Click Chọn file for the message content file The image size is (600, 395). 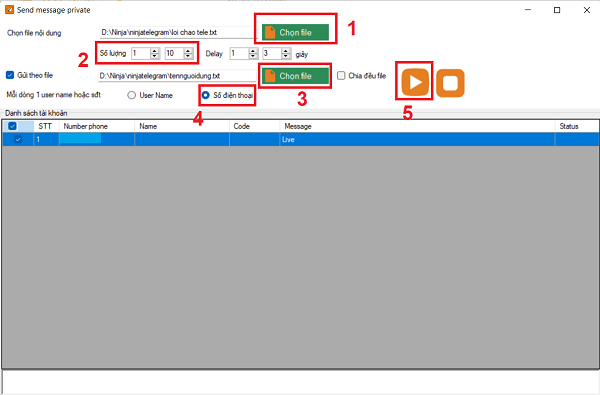coord(295,33)
